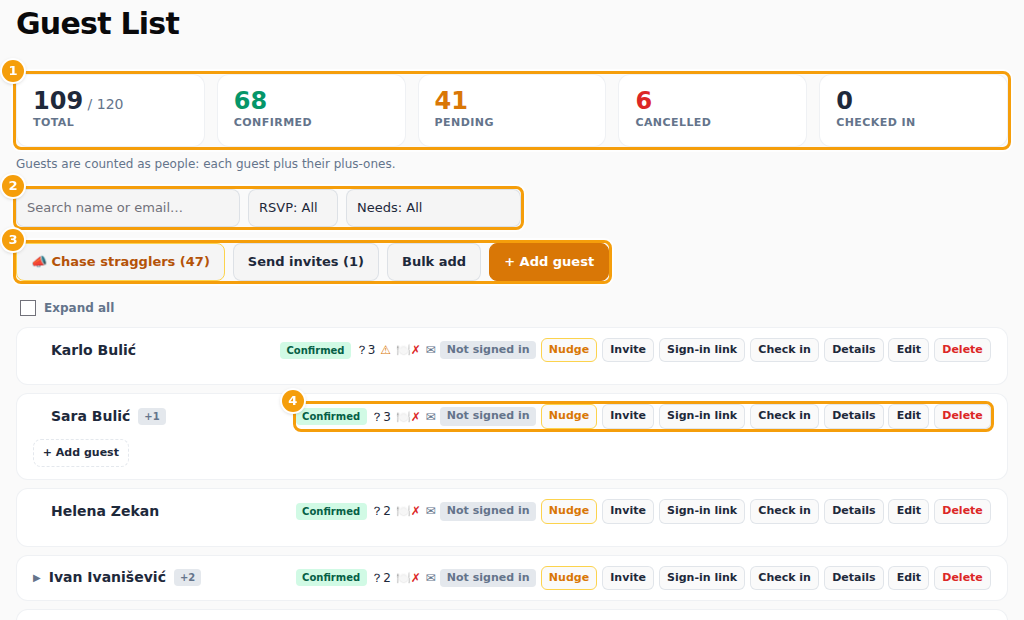Image resolution: width=1024 pixels, height=620 pixels.
Task: Click the envelope icon in Sara Bulić's row
Action: [430, 416]
